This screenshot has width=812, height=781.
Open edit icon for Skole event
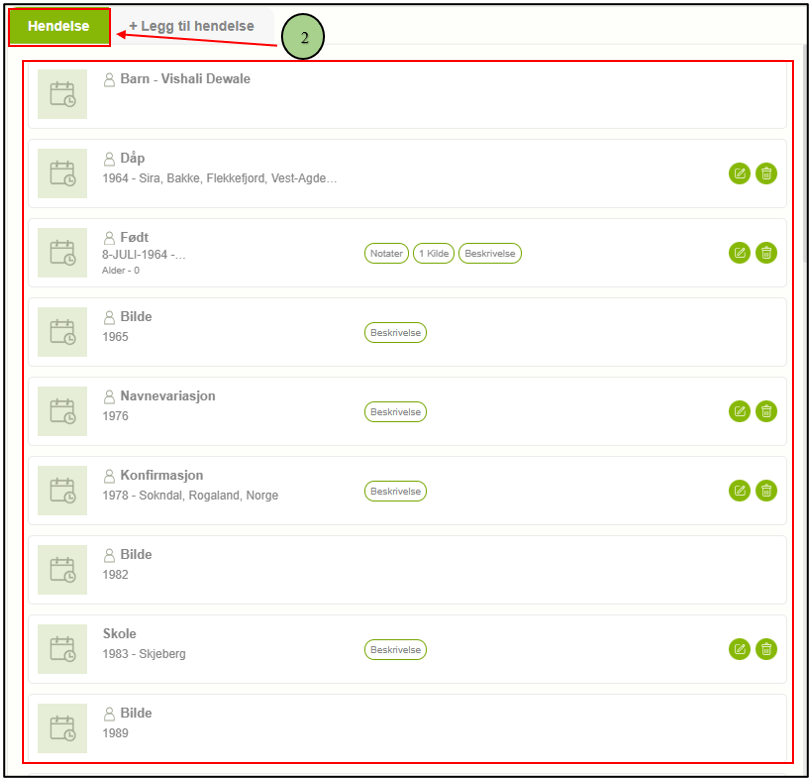[x=739, y=649]
